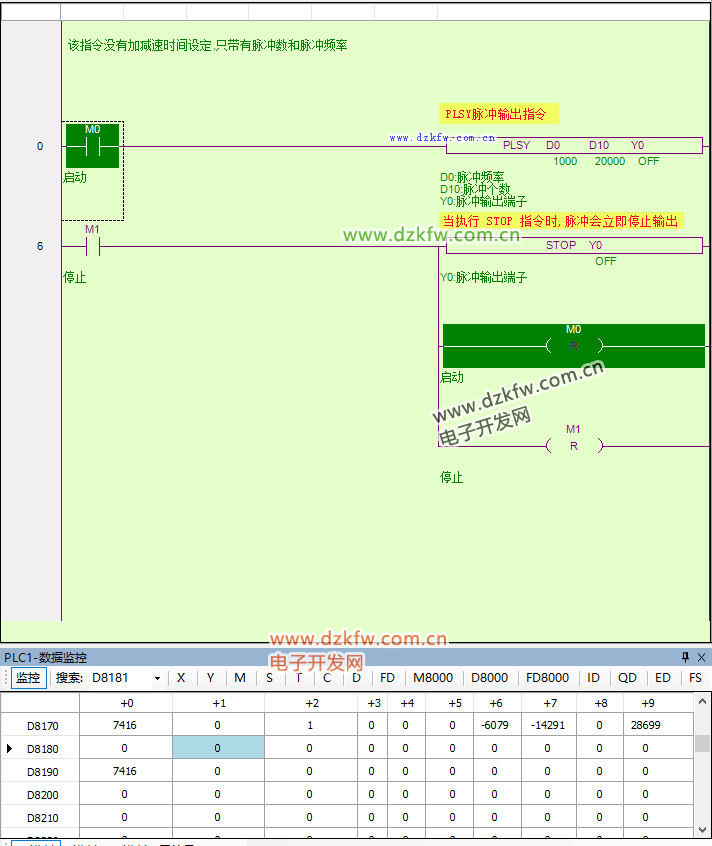Select the M1 stop contact

[x=92, y=245]
